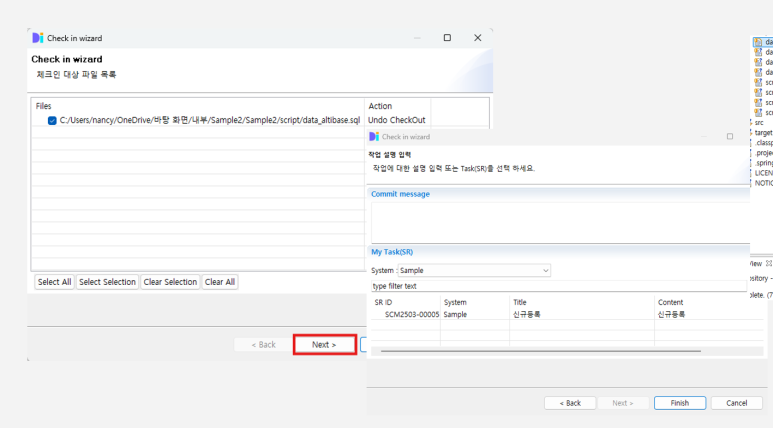The height and width of the screenshot is (428, 773).
Task: Click the disabled Next button in second wizard
Action: (x=623, y=403)
